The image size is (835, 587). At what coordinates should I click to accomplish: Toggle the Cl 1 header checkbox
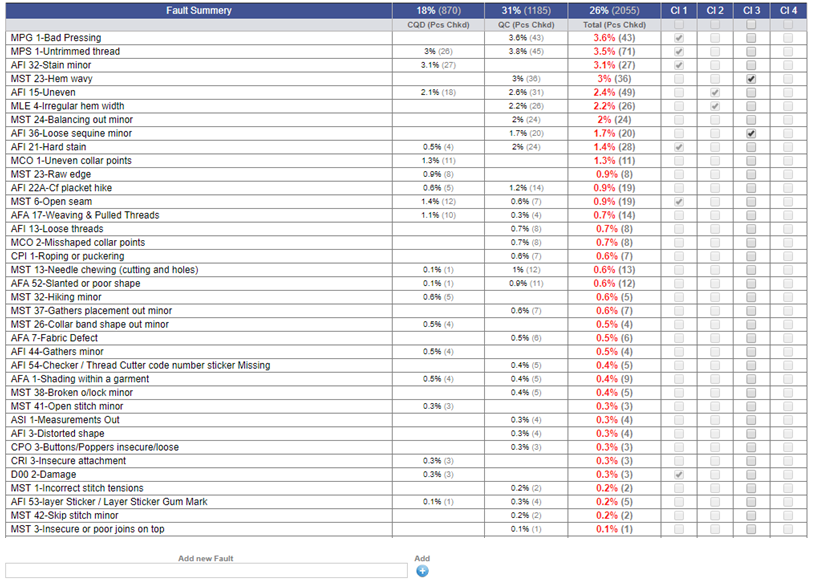pos(679,25)
